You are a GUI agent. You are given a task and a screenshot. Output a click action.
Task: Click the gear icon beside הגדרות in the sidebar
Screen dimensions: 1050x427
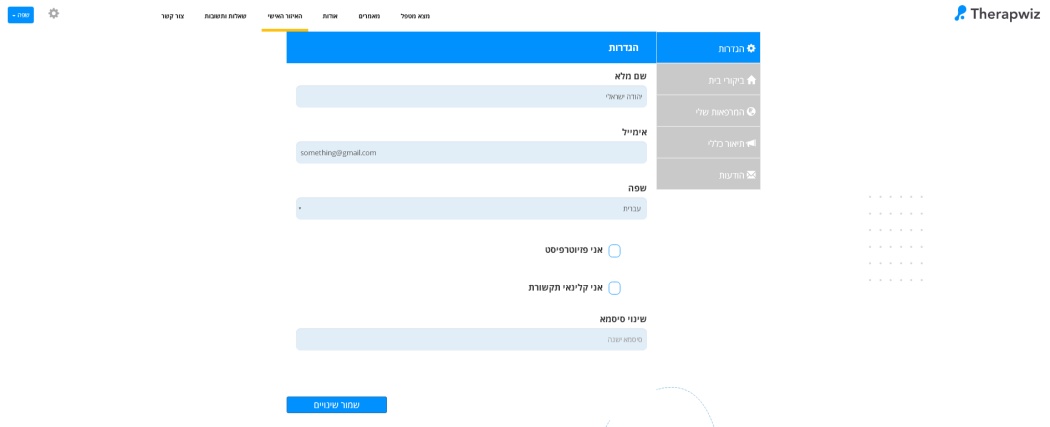[751, 48]
